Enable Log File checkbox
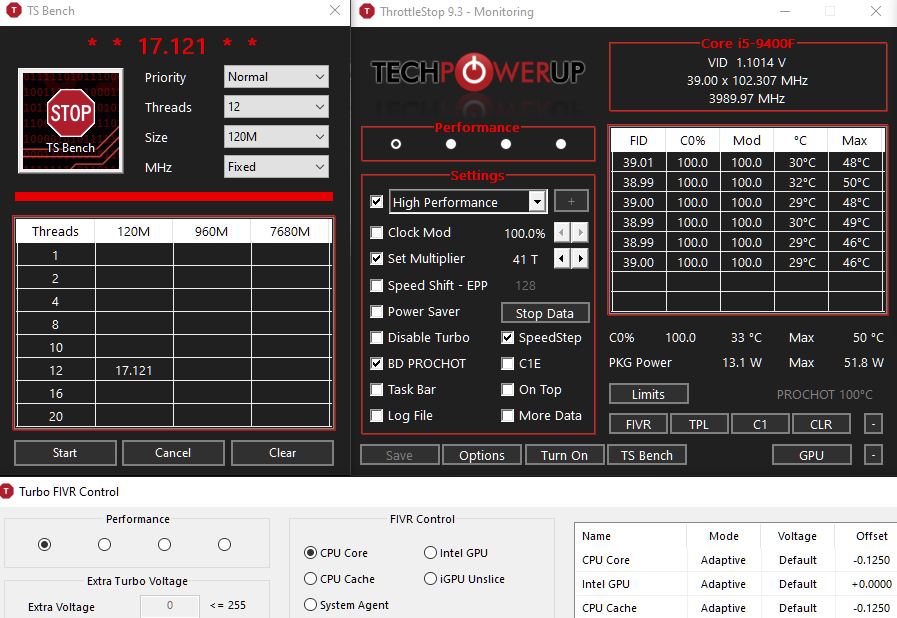Image resolution: width=897 pixels, height=618 pixels. [376, 415]
